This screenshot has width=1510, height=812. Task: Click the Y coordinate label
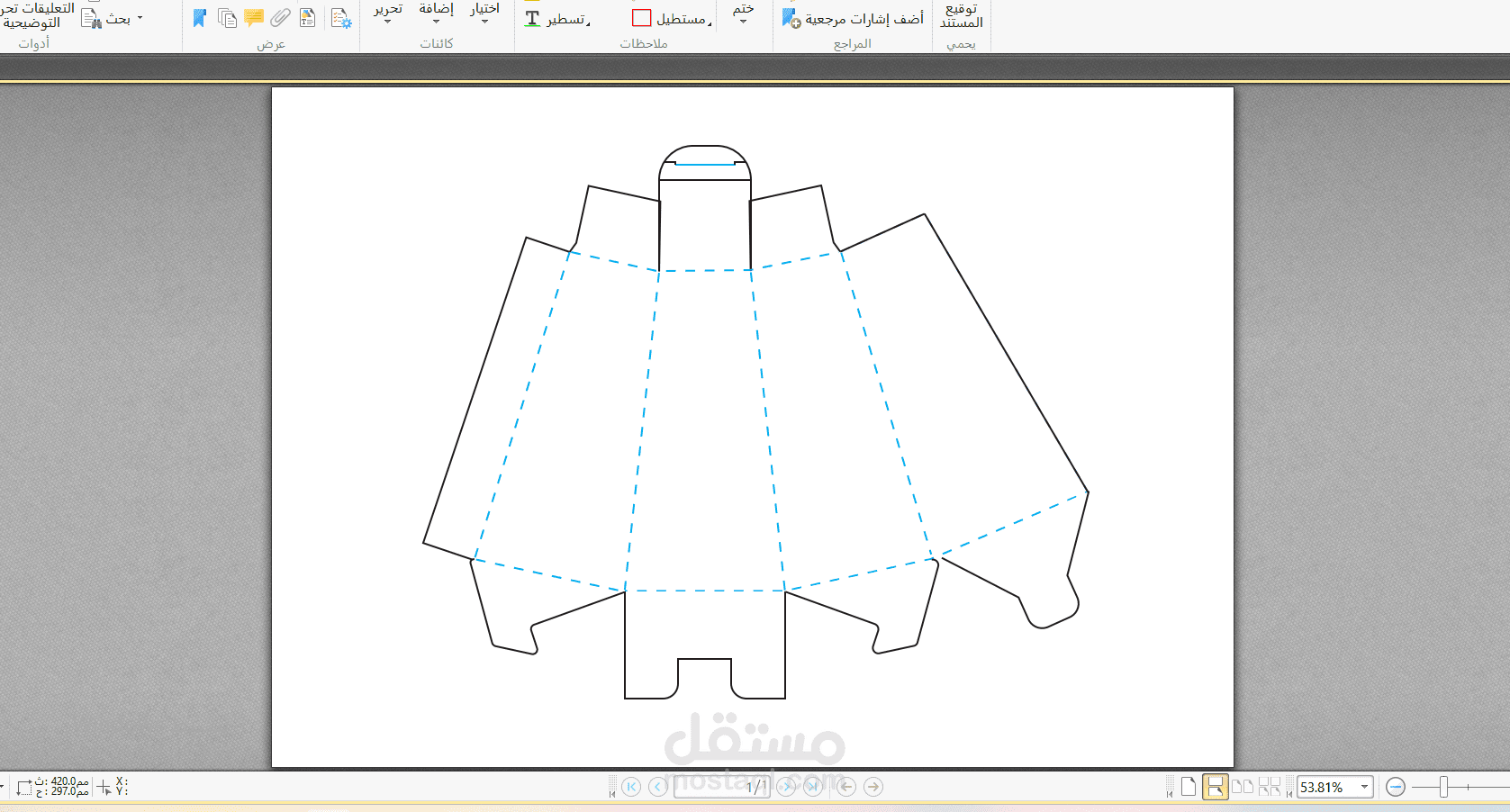point(121,792)
